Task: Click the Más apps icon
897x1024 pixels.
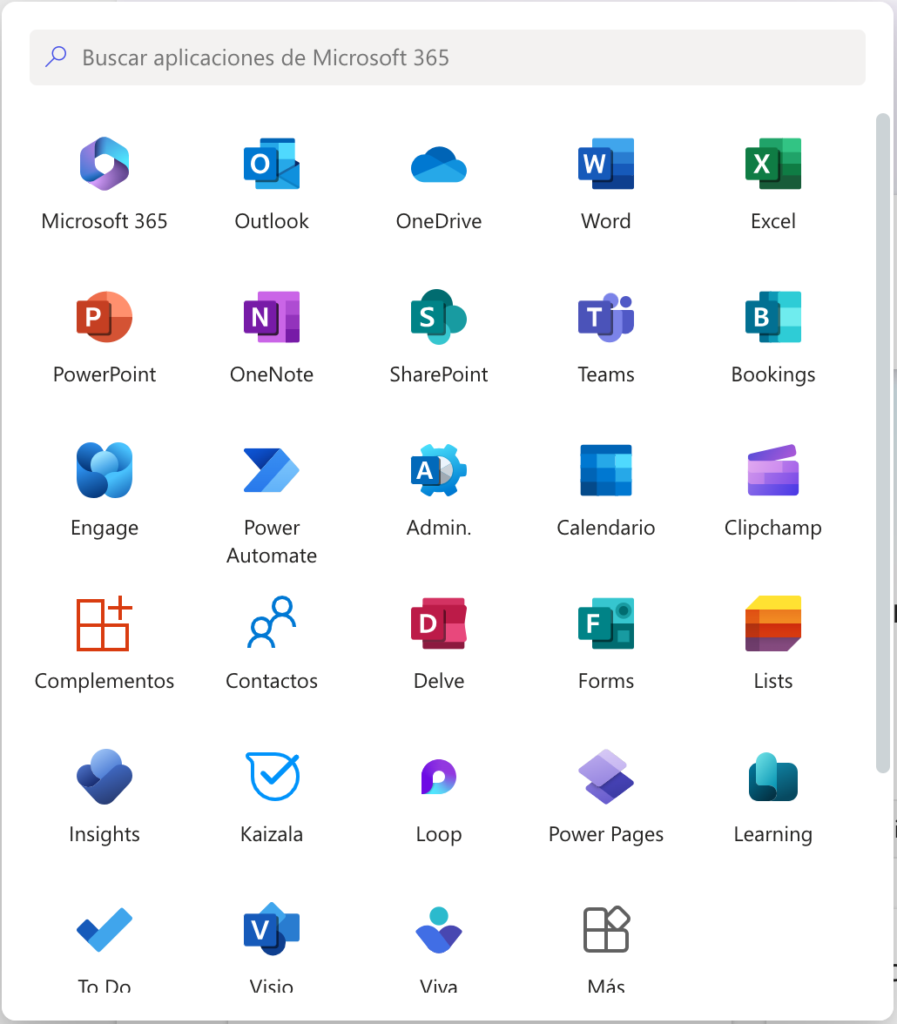Action: (x=606, y=929)
